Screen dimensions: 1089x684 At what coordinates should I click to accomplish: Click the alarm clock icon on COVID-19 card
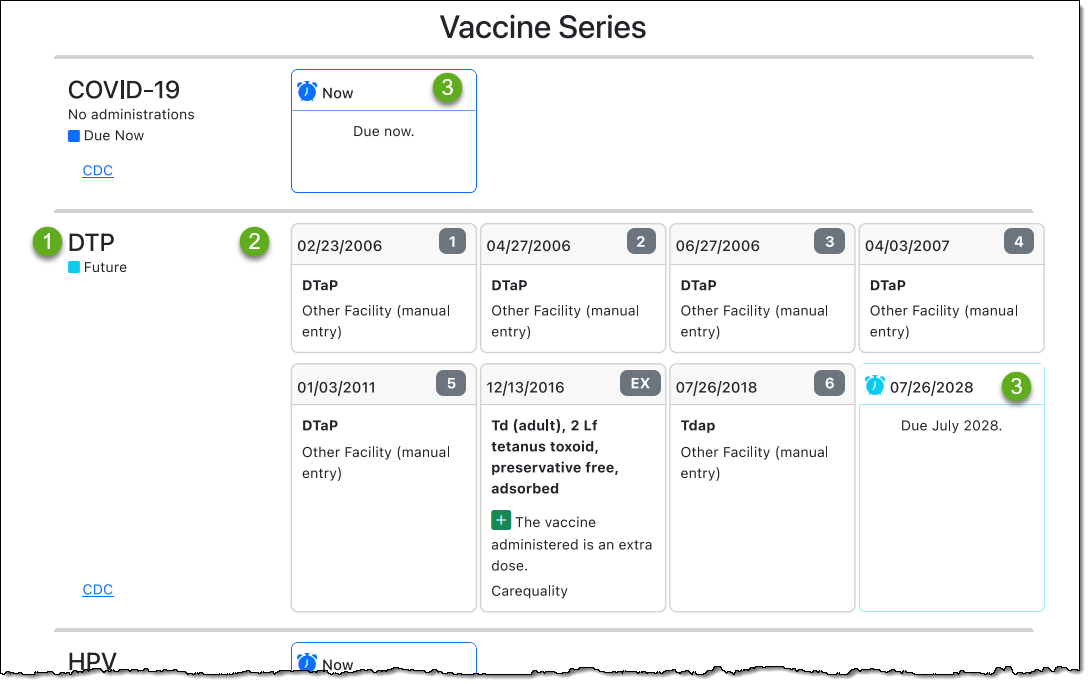307,92
